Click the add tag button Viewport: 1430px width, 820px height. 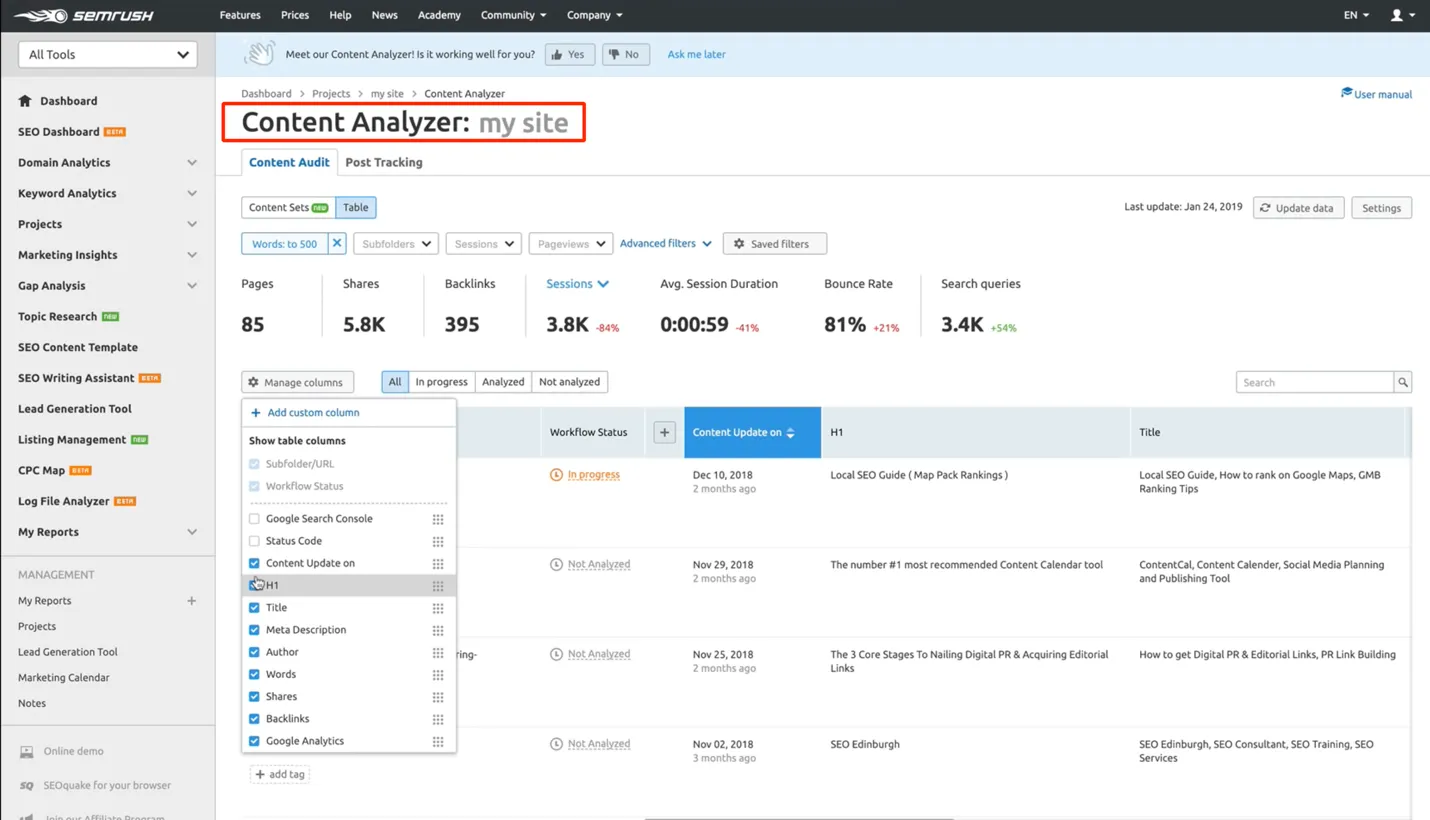280,774
